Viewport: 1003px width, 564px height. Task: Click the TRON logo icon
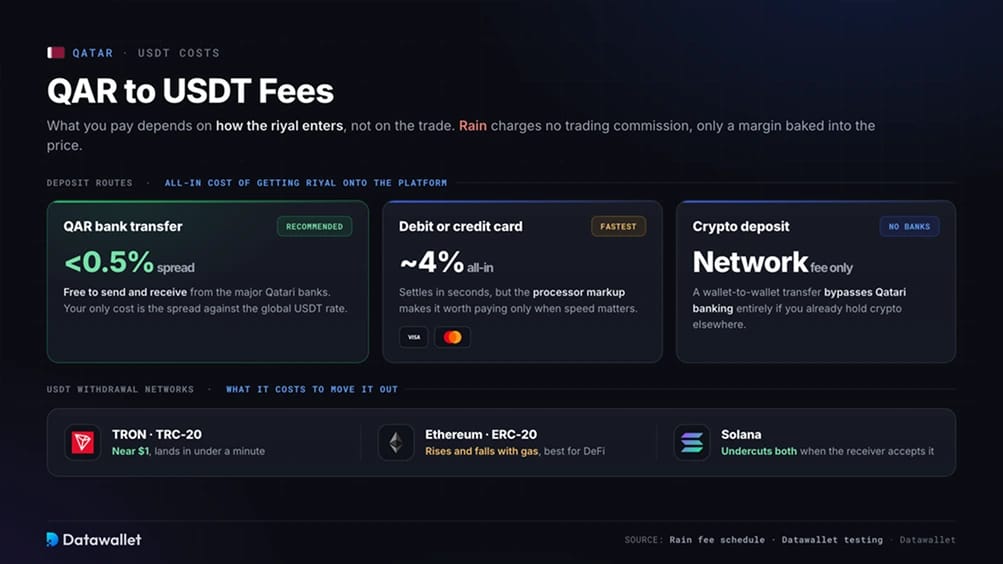click(x=83, y=442)
